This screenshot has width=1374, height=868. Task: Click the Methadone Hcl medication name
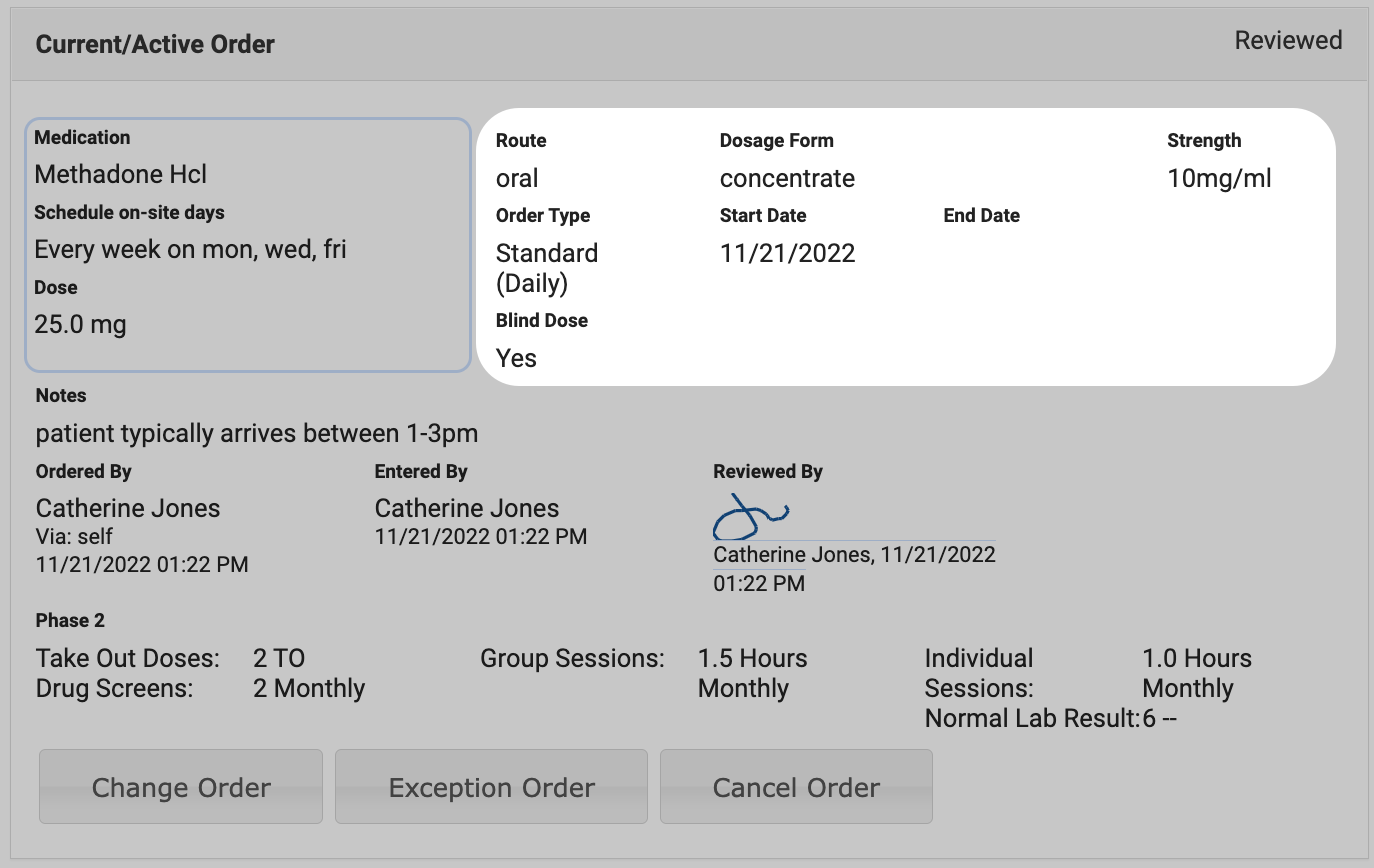tap(121, 174)
